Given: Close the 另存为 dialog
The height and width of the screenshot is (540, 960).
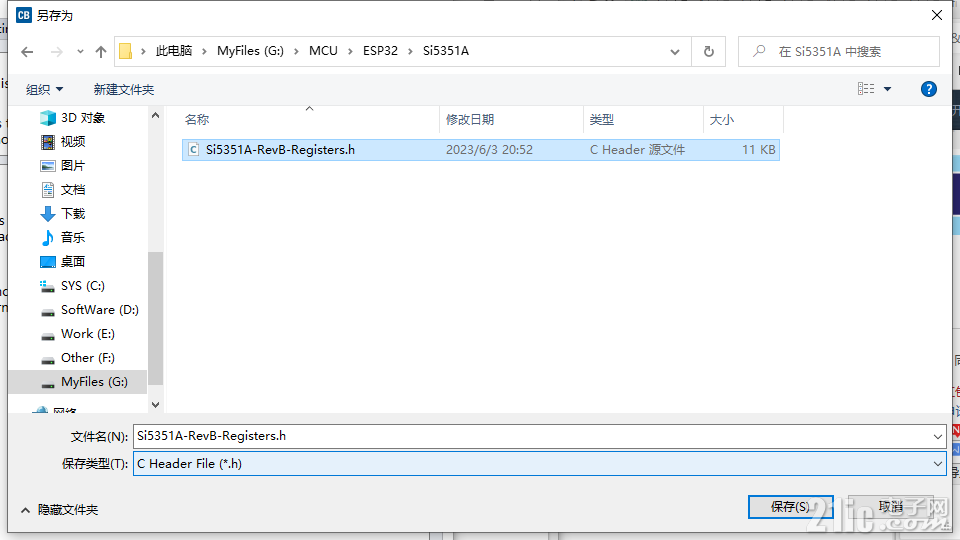Looking at the screenshot, I should point(937,15).
